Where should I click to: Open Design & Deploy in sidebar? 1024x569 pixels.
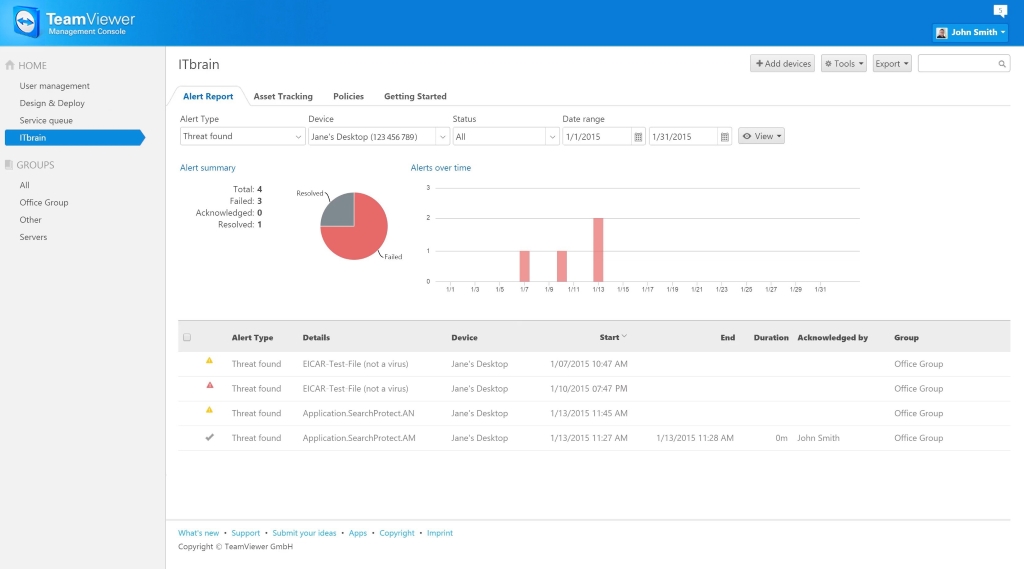[52, 103]
